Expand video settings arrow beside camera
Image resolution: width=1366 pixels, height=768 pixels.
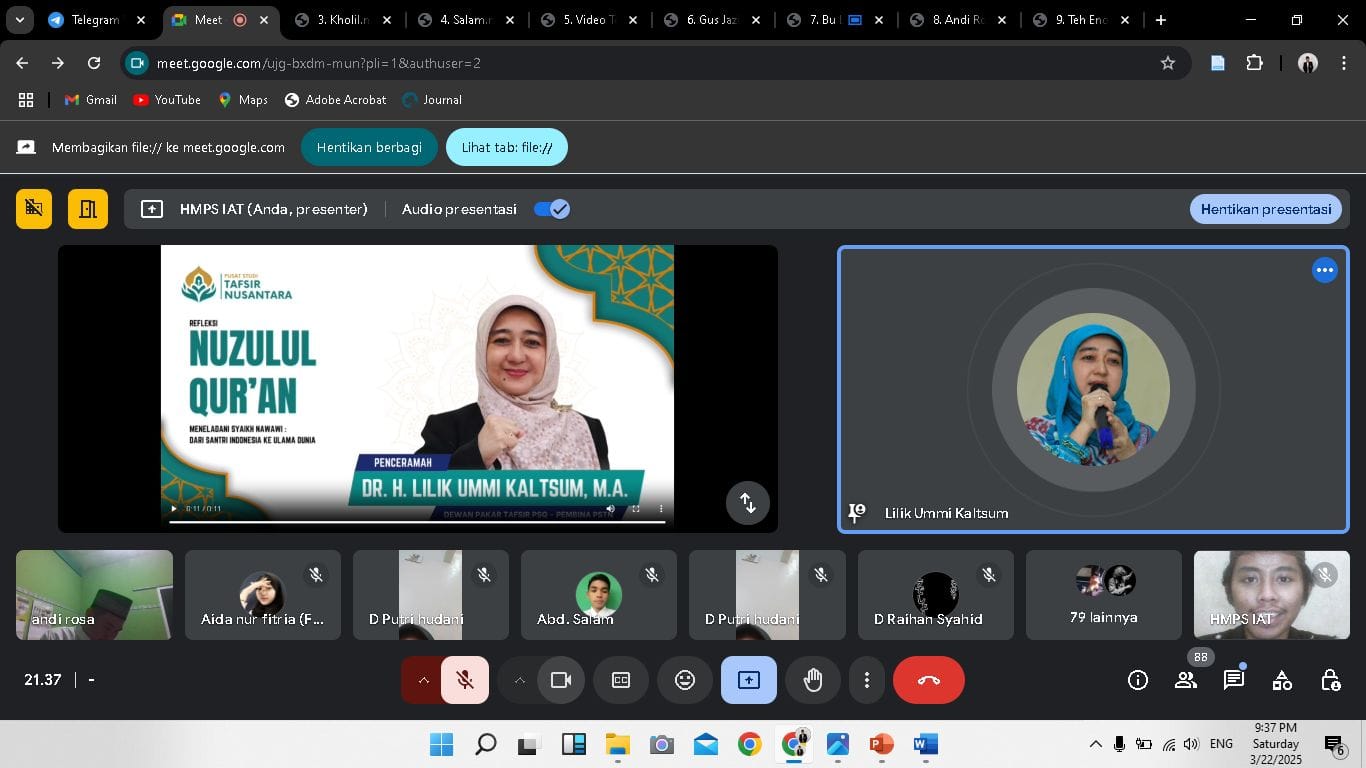[519, 680]
